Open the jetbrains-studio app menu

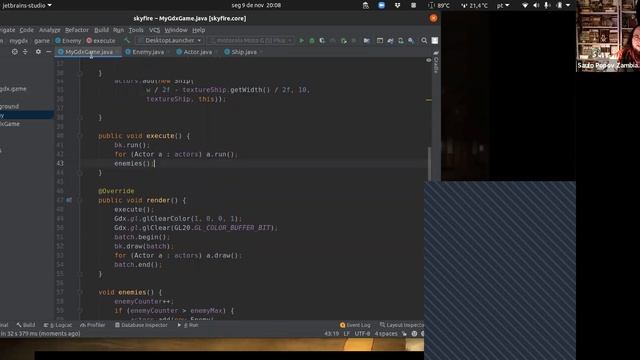pyautogui.click(x=27, y=5)
